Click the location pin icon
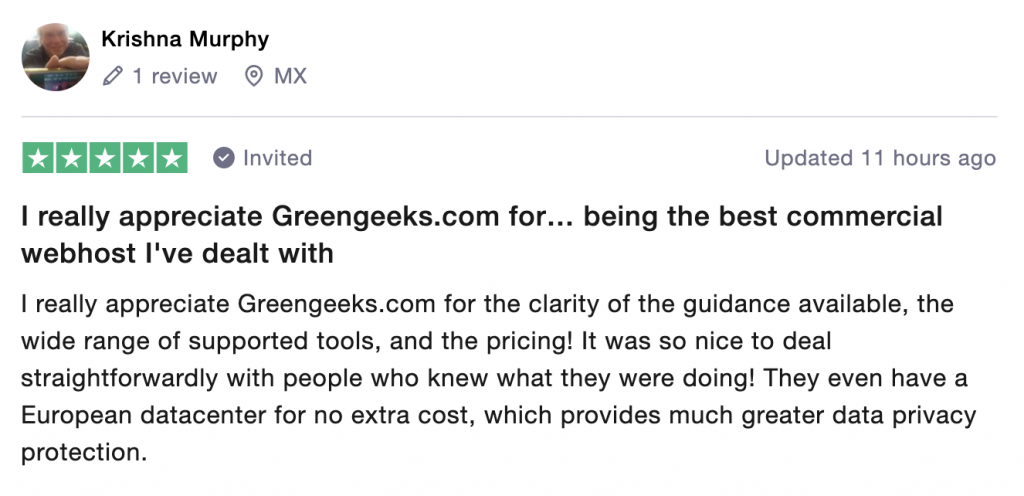The width and height of the screenshot is (1024, 496). [254, 76]
